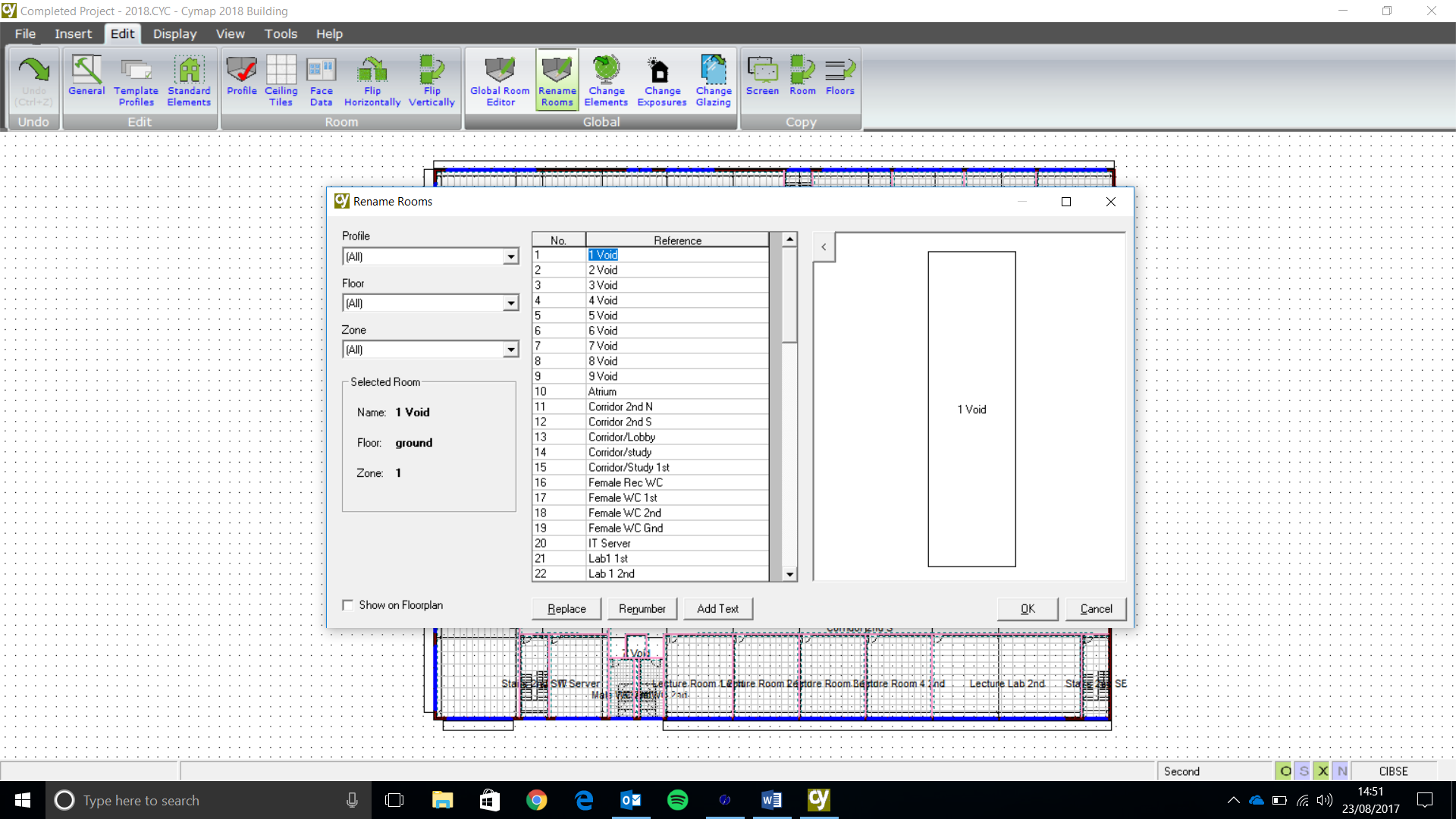Image resolution: width=1456 pixels, height=819 pixels.
Task: Select the Template Profiles icon
Action: point(136,81)
